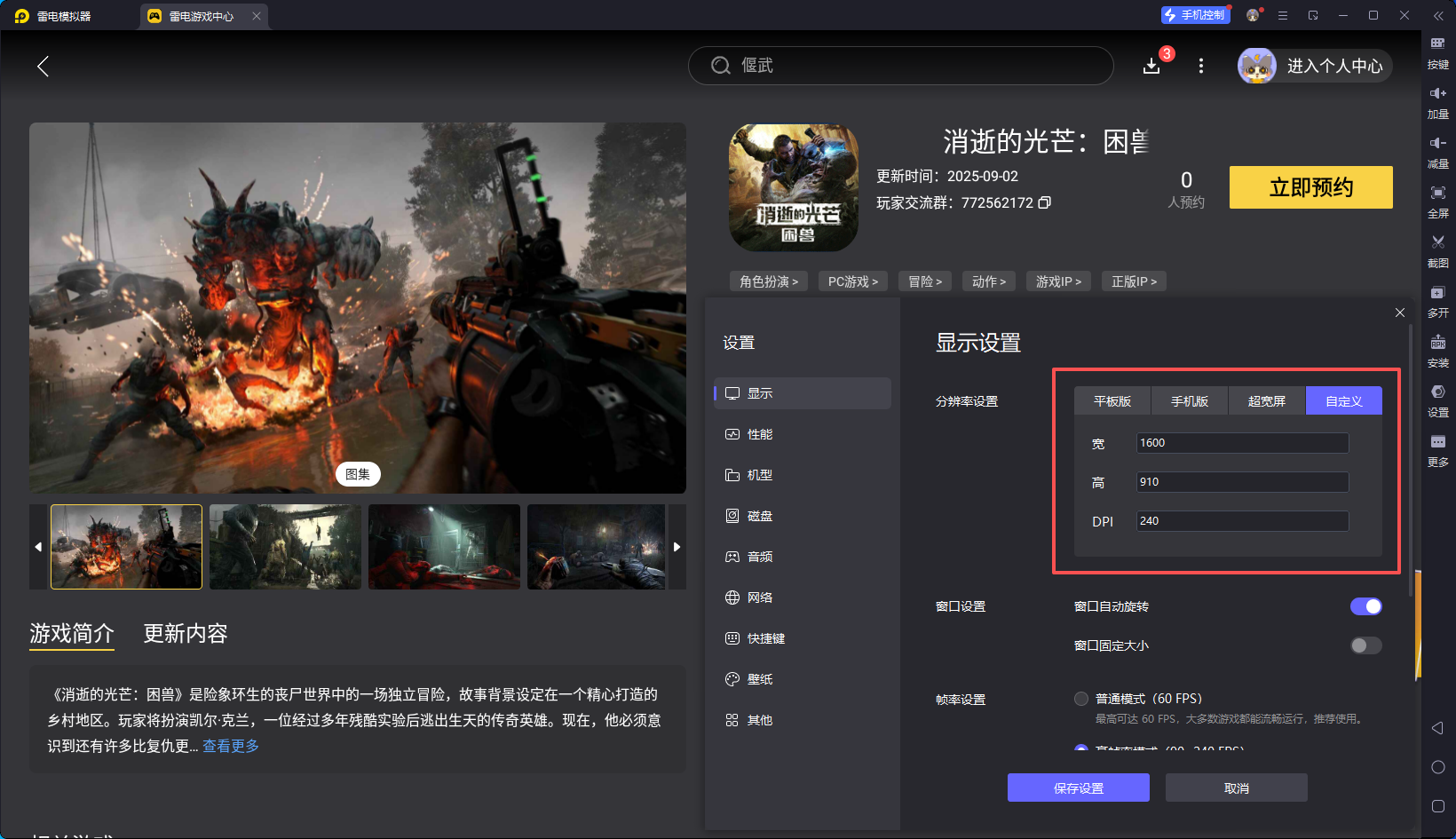Click the 查看更多 link
The height and width of the screenshot is (839, 1456).
[231, 746]
